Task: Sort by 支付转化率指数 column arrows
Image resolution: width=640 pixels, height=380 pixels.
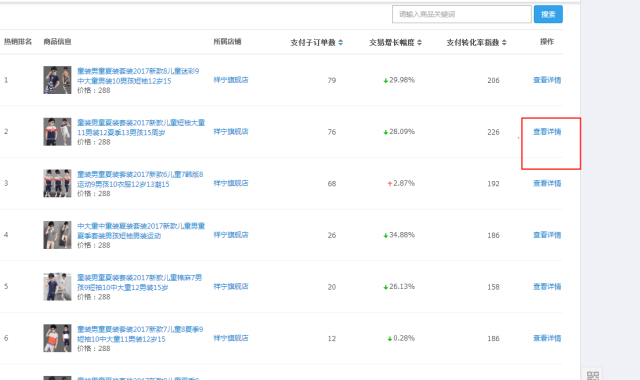Action: [x=504, y=42]
